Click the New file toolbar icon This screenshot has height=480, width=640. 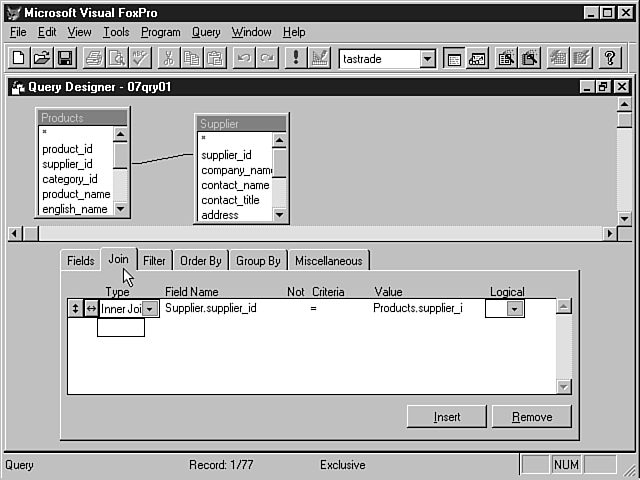click(20, 58)
